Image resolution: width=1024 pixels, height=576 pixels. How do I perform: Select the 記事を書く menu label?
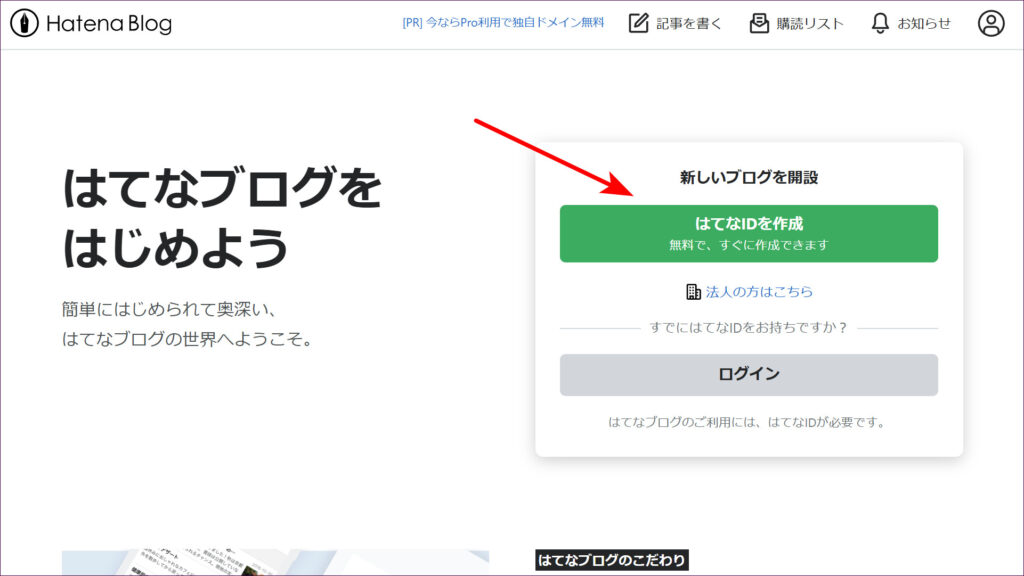[x=689, y=23]
